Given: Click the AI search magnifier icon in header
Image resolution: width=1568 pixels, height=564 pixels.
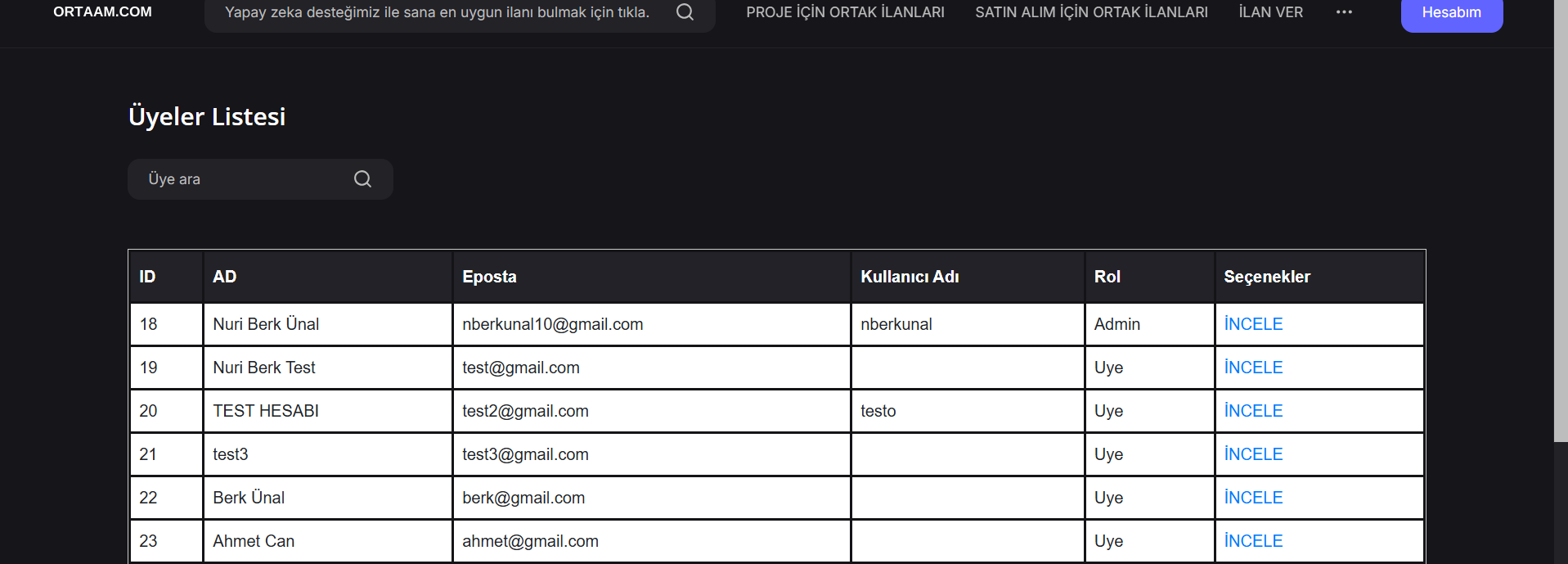Looking at the screenshot, I should click(685, 12).
